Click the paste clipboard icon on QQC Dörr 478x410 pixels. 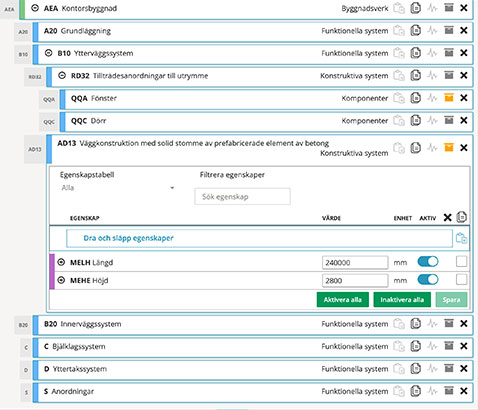point(399,120)
